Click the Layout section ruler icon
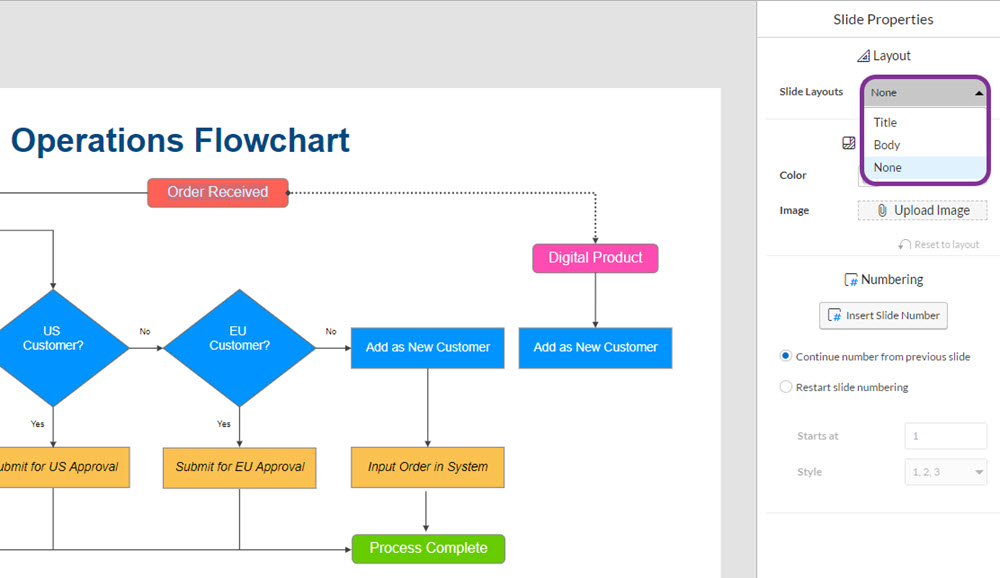The image size is (1000, 578). 863,56
